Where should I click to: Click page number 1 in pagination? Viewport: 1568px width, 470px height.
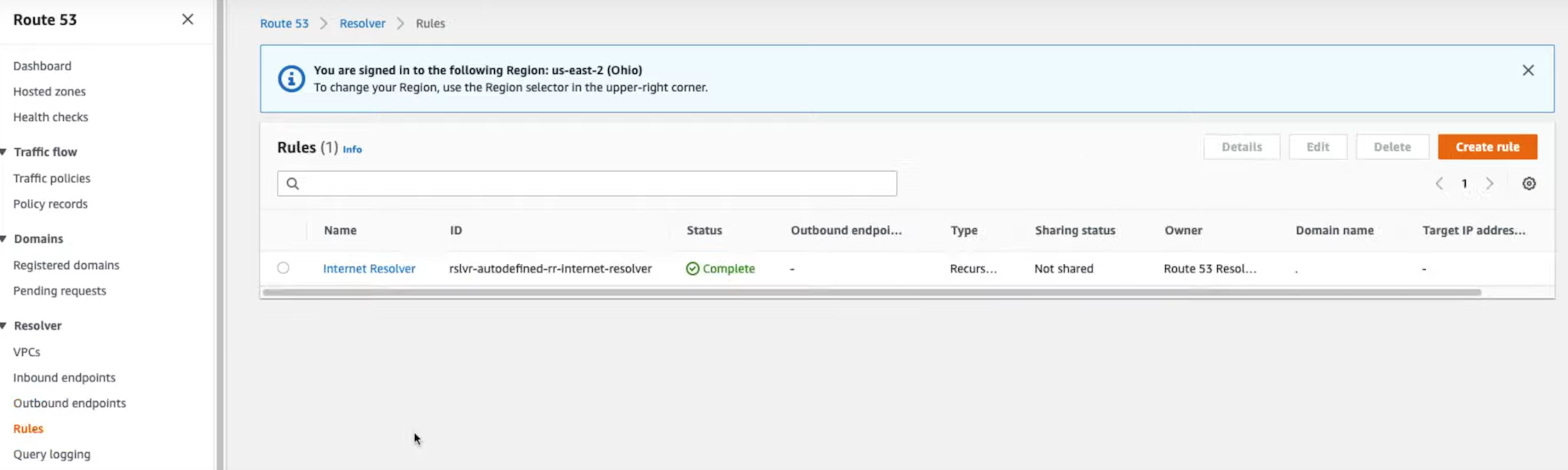coord(1464,184)
